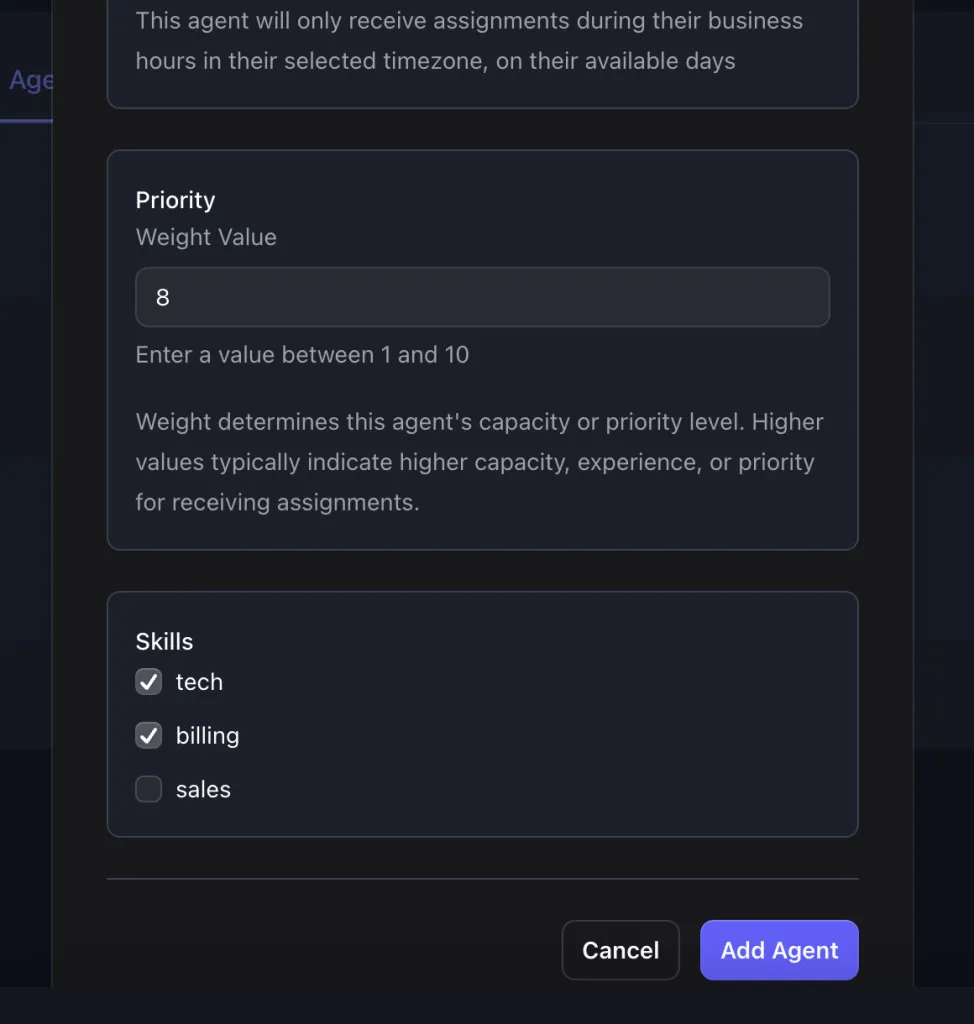Screen dimensions: 974x1024
Task: Click the business hours assignment note
Action: coord(469,41)
